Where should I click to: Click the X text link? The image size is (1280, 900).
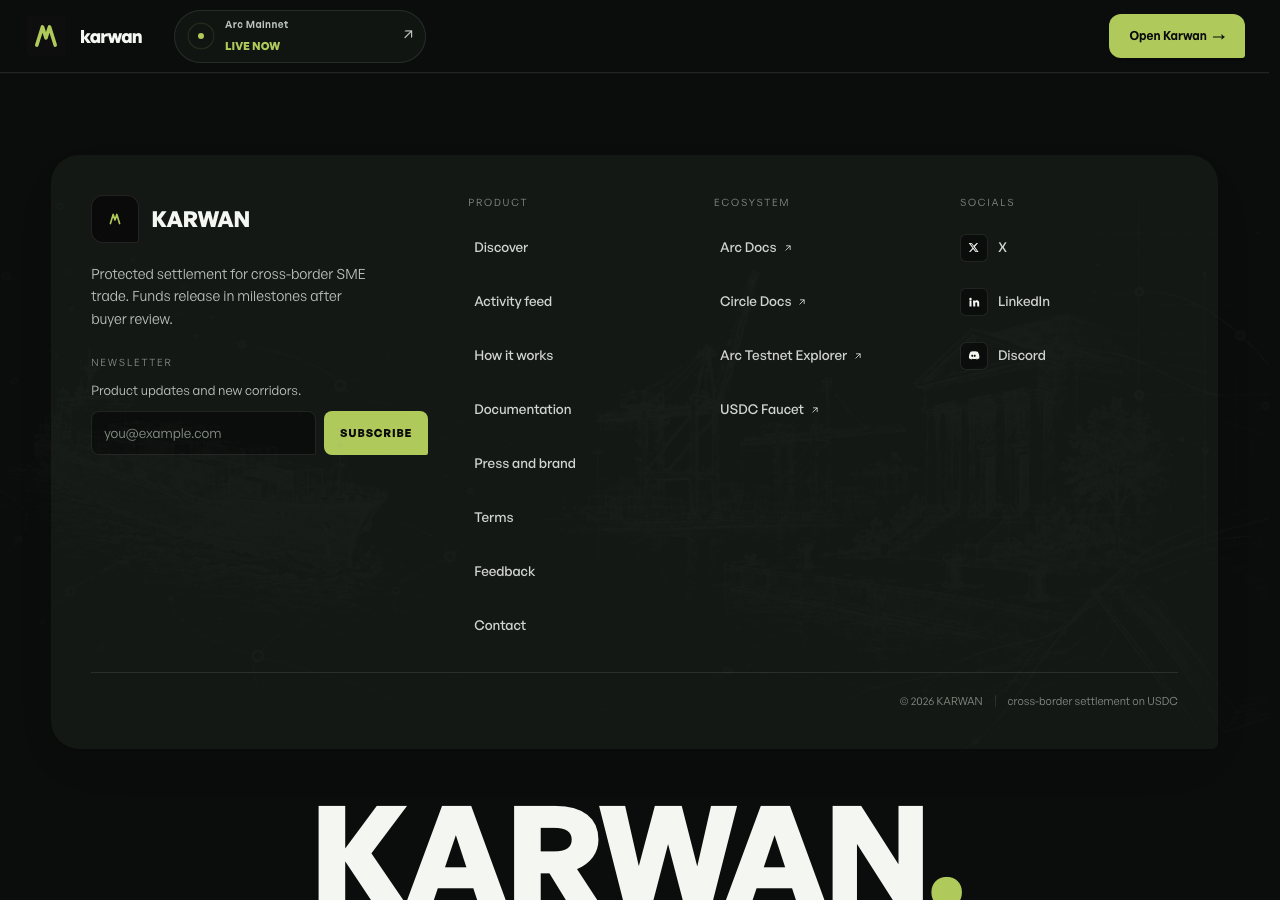[1002, 248]
